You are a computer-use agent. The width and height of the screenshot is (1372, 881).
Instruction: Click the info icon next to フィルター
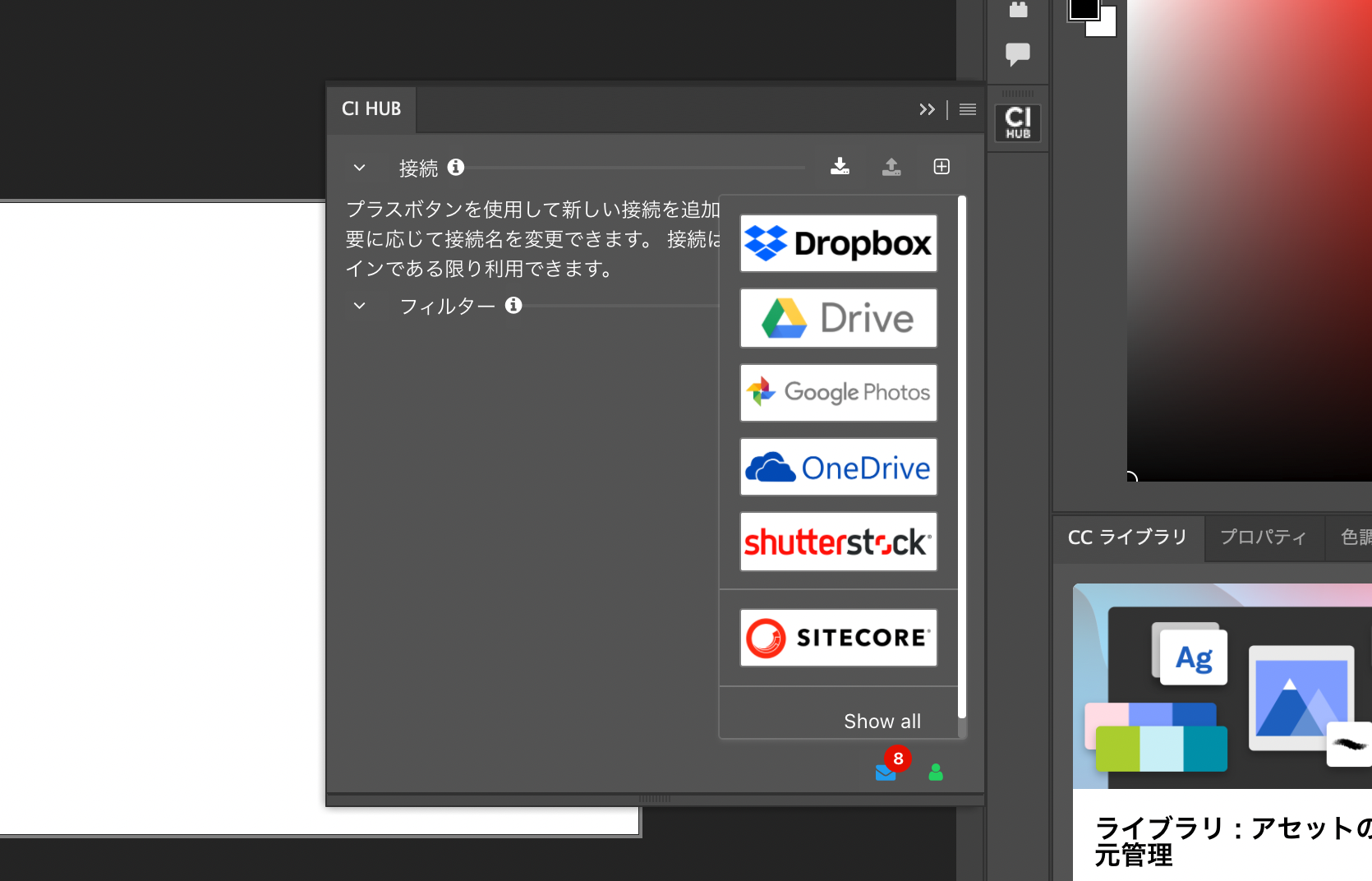513,305
